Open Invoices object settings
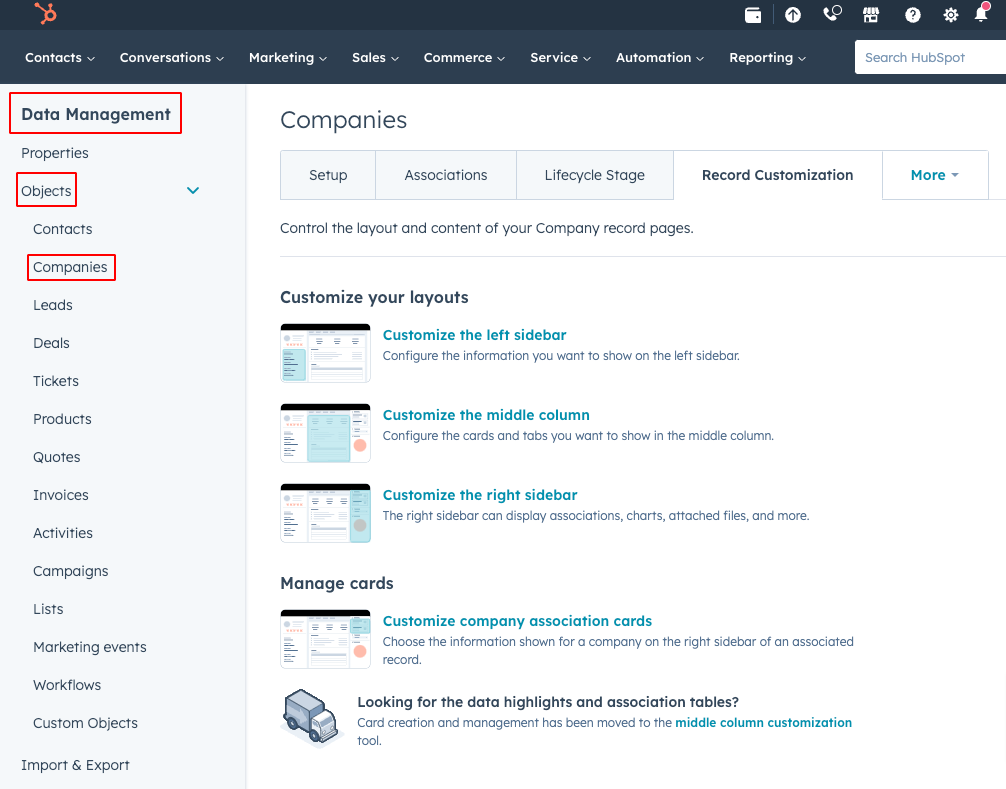This screenshot has width=1006, height=789. pyautogui.click(x=61, y=495)
